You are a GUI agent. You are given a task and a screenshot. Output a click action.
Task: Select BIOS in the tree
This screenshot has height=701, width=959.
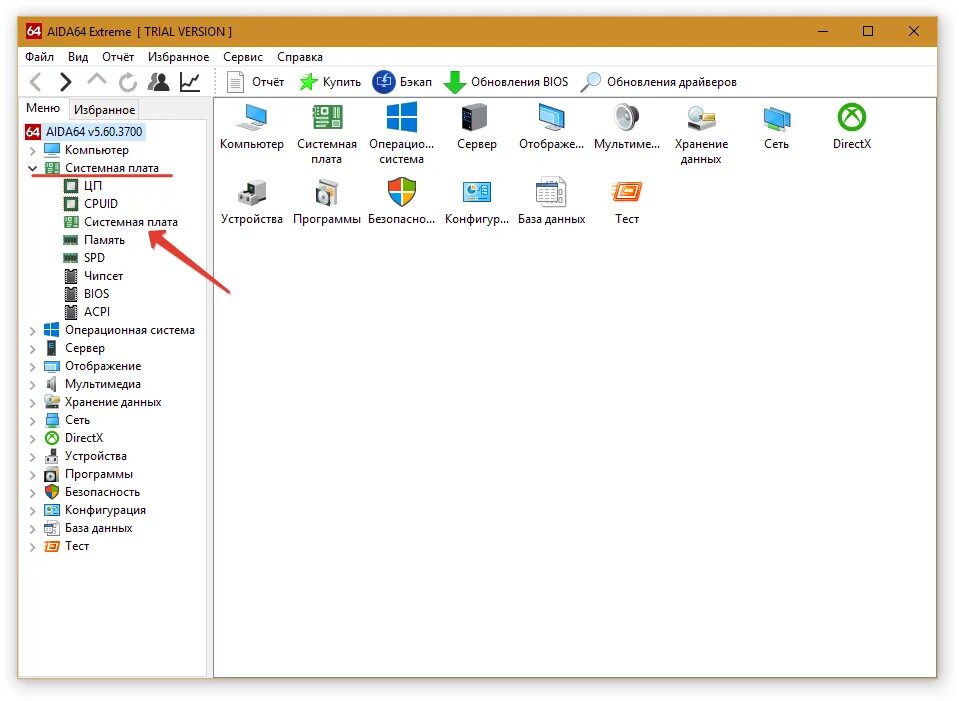[86, 294]
